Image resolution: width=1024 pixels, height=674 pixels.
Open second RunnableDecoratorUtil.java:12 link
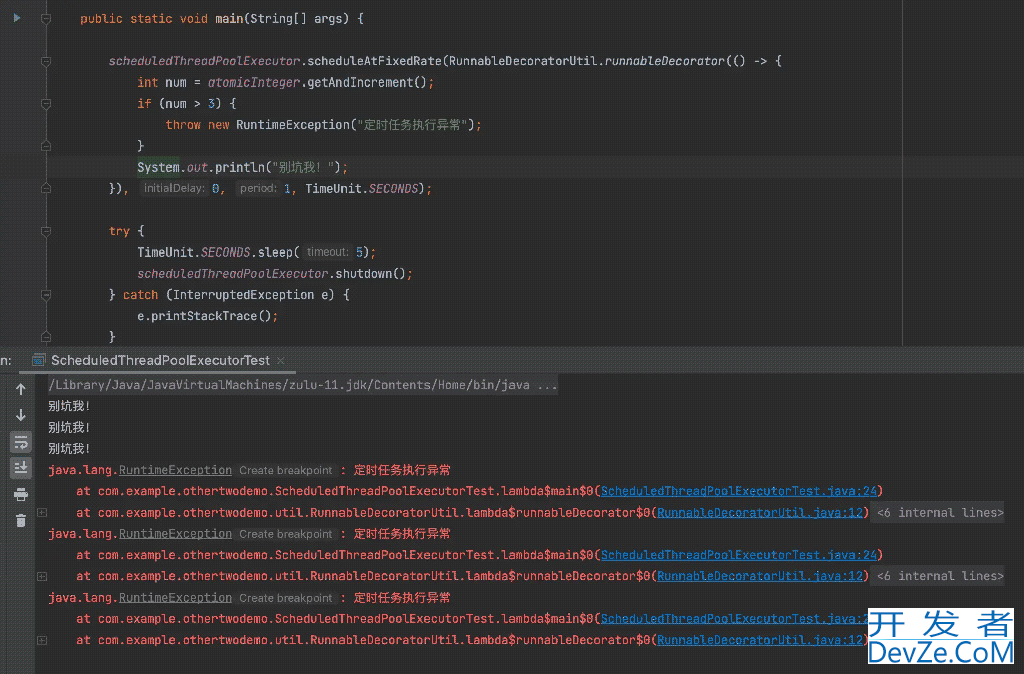click(760, 576)
